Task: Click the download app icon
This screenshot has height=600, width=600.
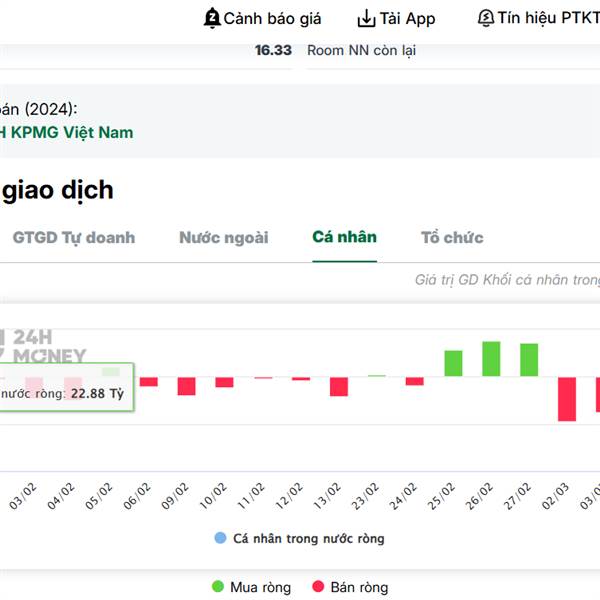Action: coord(366,18)
